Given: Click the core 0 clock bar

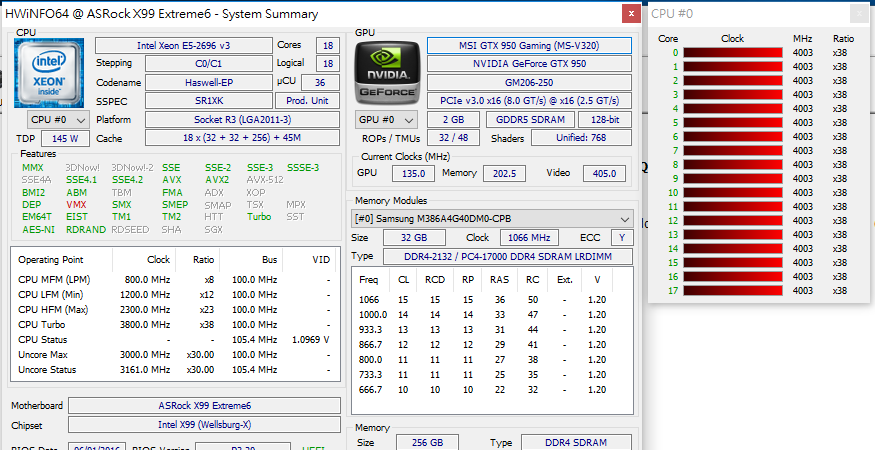Looking at the screenshot, I should [733, 52].
